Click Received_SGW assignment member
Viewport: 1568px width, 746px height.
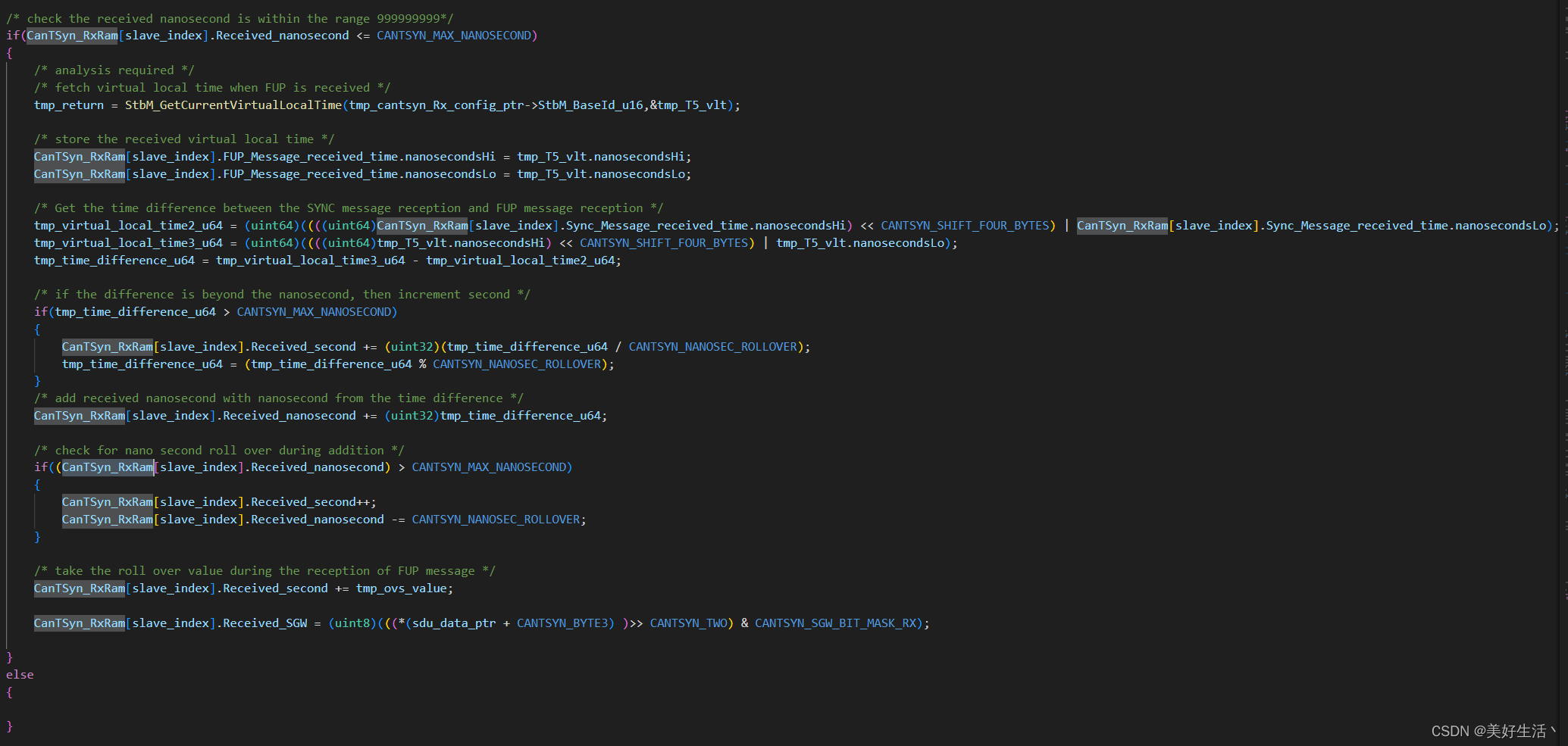pos(264,623)
